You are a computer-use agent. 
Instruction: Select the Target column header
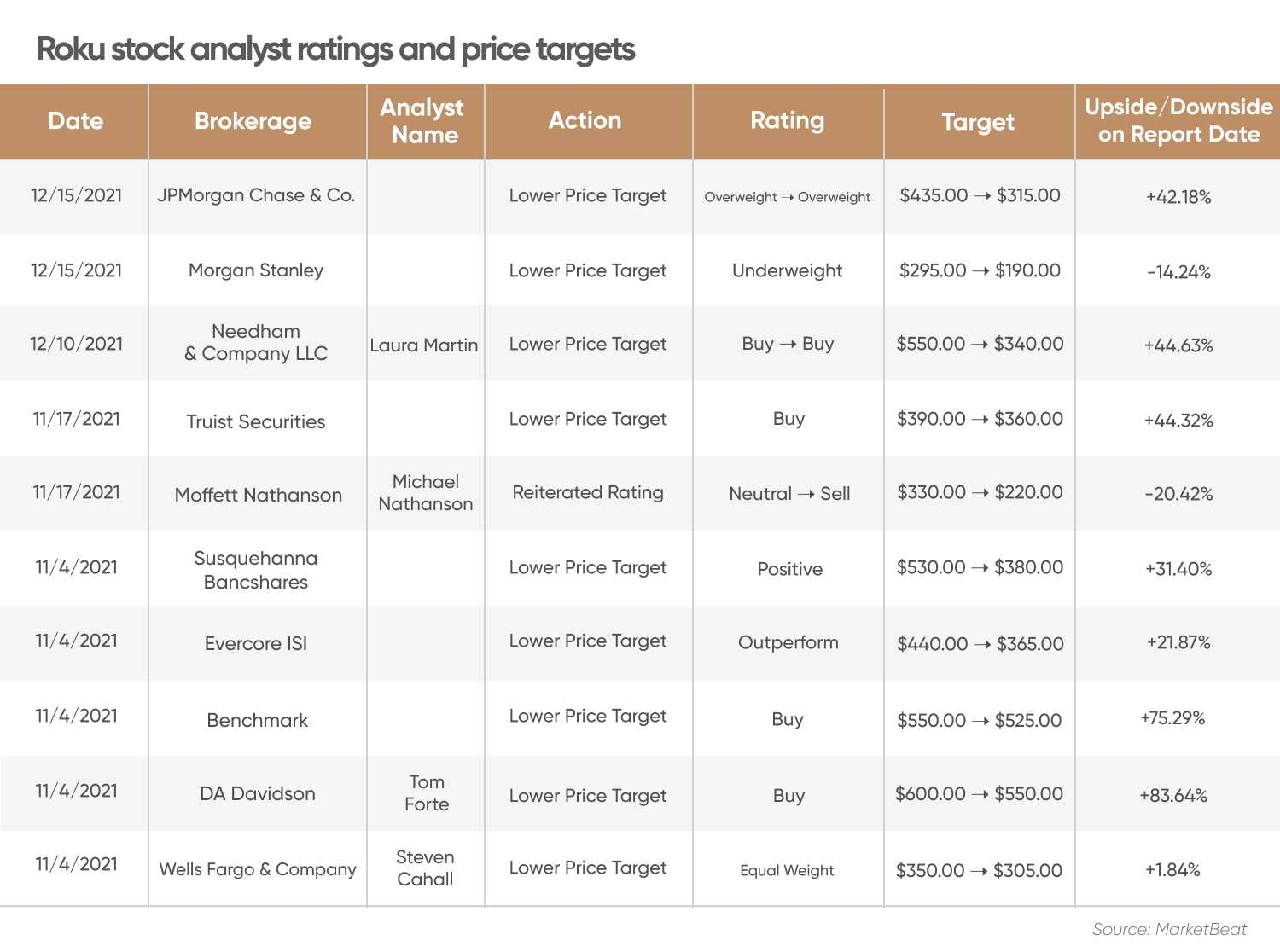pyautogui.click(x=978, y=122)
